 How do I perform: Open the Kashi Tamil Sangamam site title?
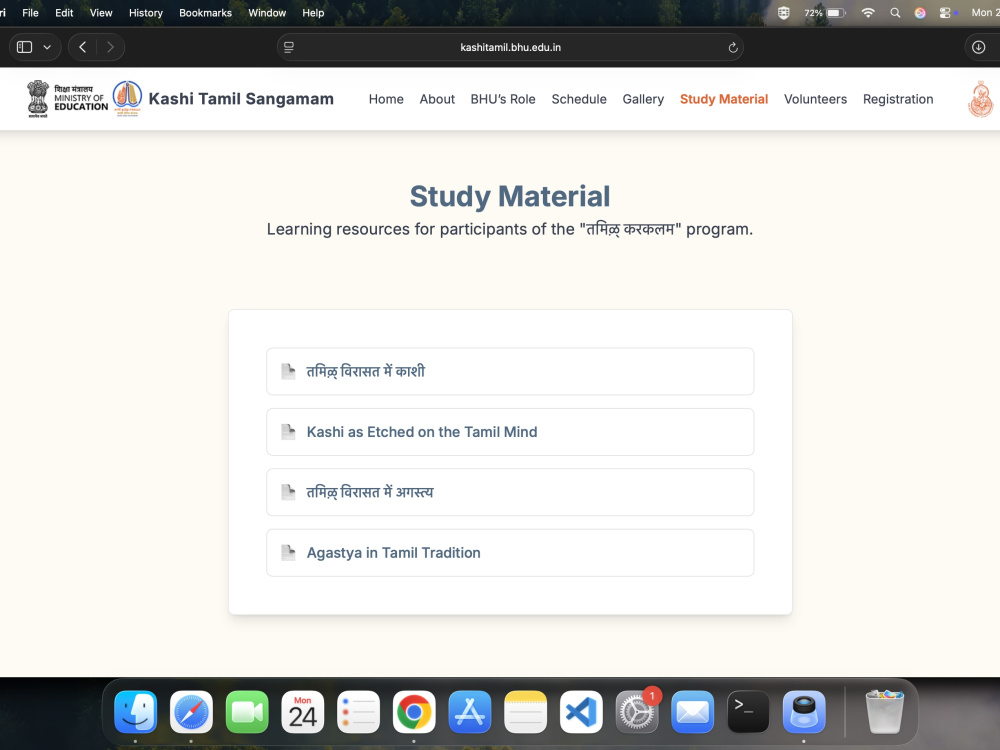click(241, 99)
